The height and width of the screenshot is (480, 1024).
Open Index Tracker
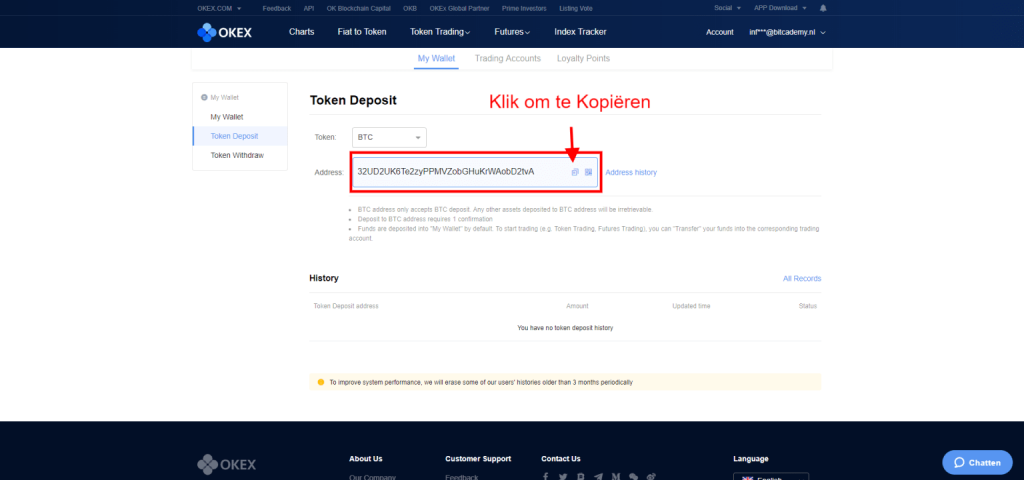(580, 32)
